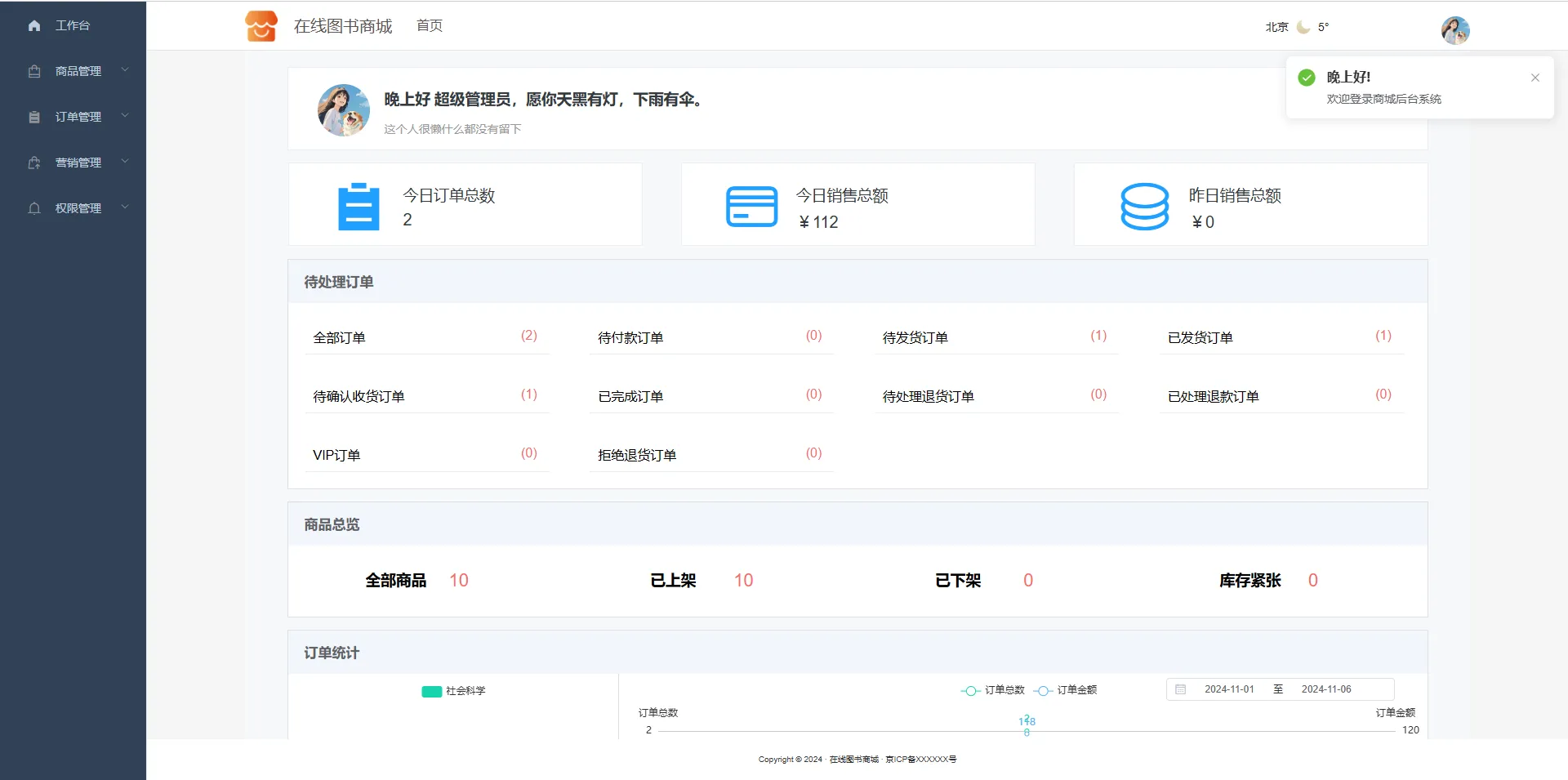Click the 订单管理 sidebar icon
The image size is (1568, 780).
(34, 118)
